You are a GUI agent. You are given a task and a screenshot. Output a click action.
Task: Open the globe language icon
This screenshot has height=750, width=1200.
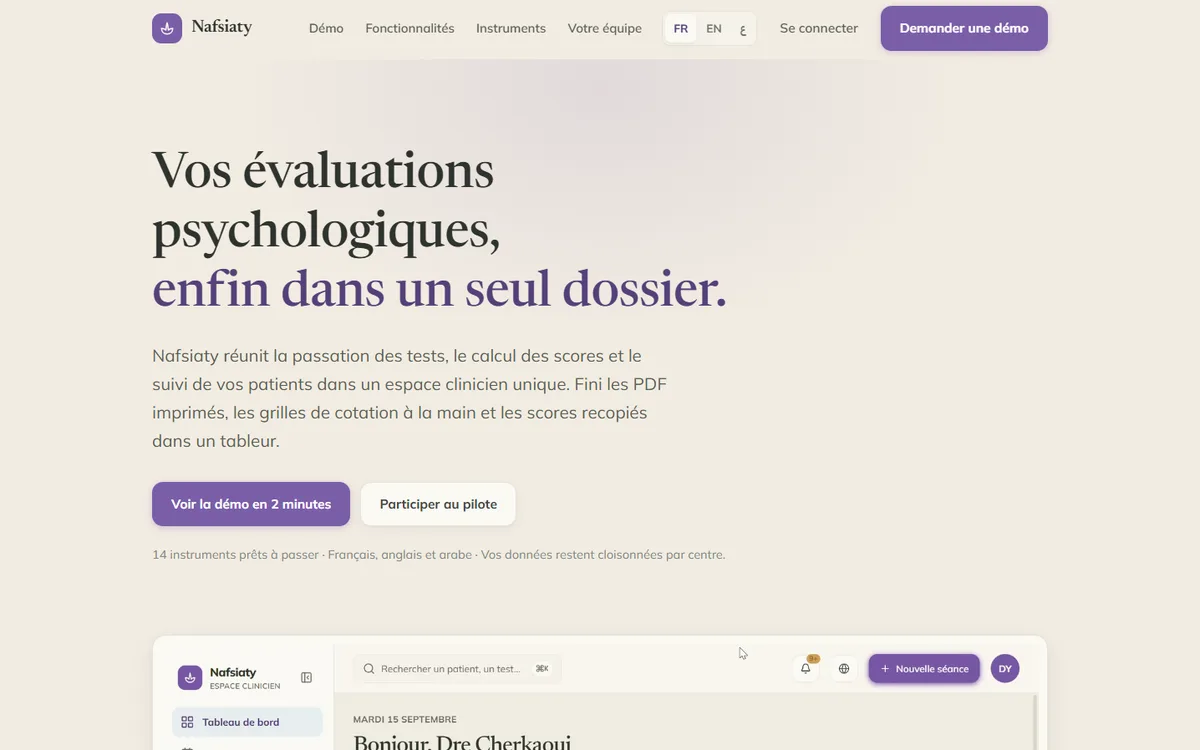tap(844, 669)
